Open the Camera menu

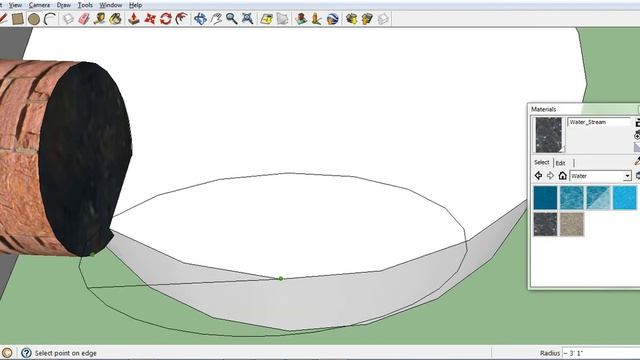point(40,5)
